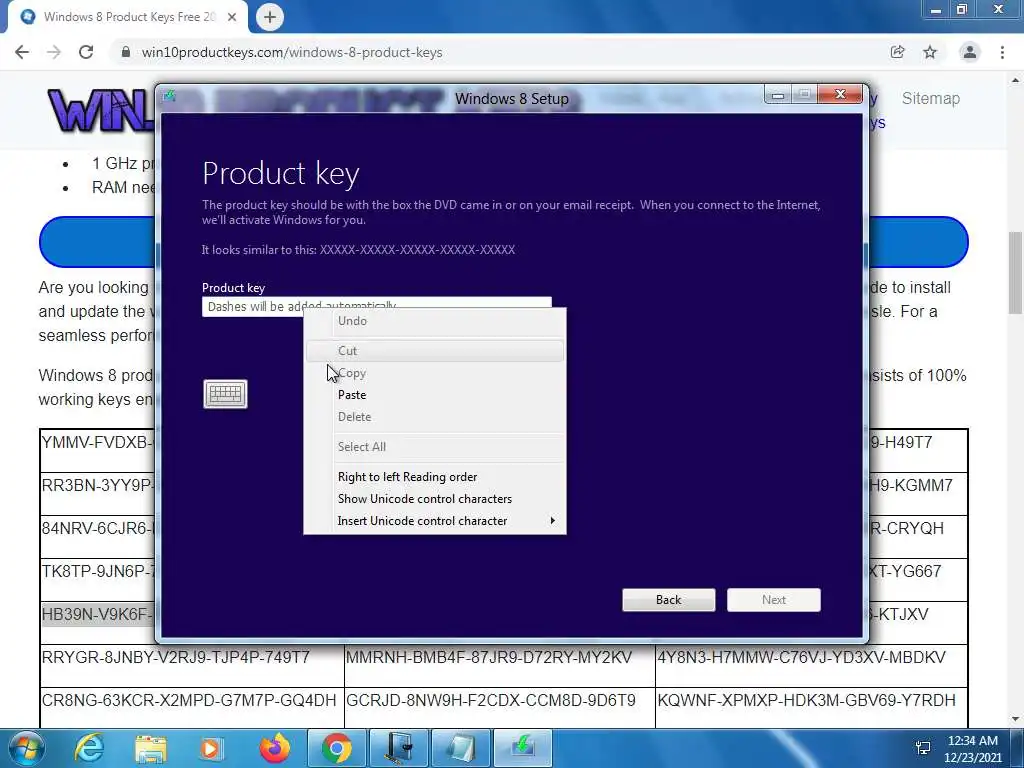Reload the page in Chrome

pyautogui.click(x=86, y=52)
